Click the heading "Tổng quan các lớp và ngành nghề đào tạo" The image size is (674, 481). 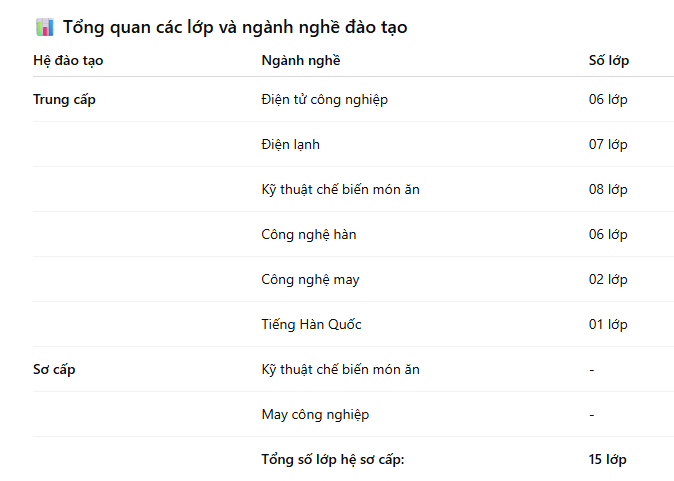point(235,28)
